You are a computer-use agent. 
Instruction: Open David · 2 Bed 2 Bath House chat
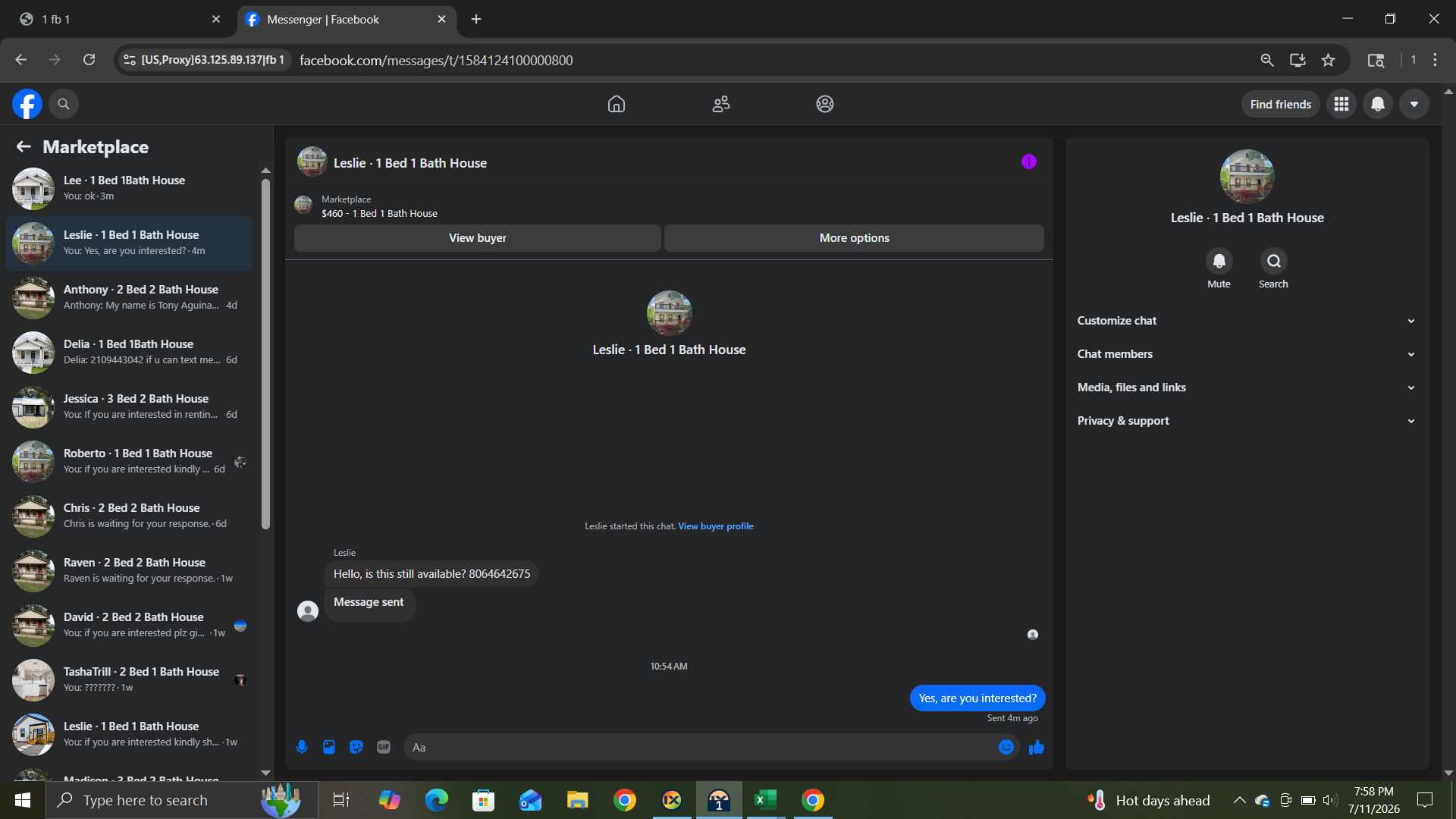tap(129, 625)
